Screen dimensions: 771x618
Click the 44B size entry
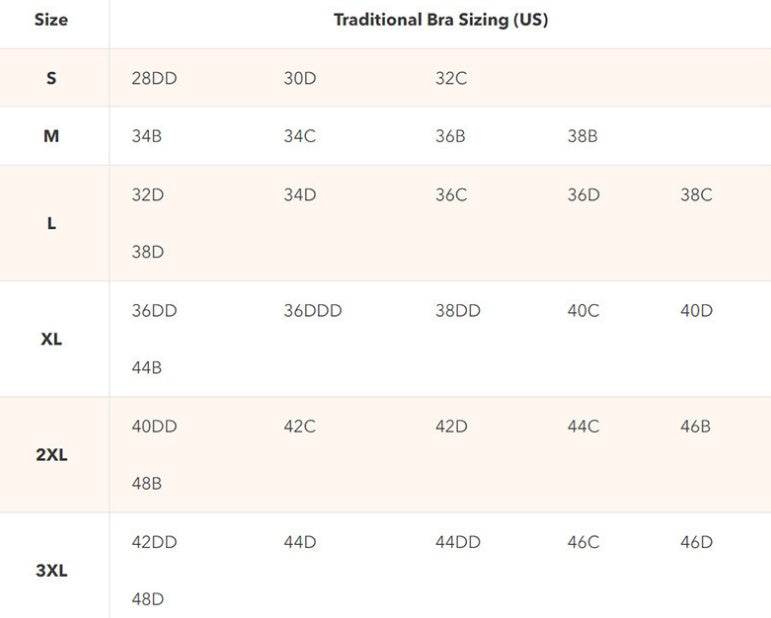(146, 368)
